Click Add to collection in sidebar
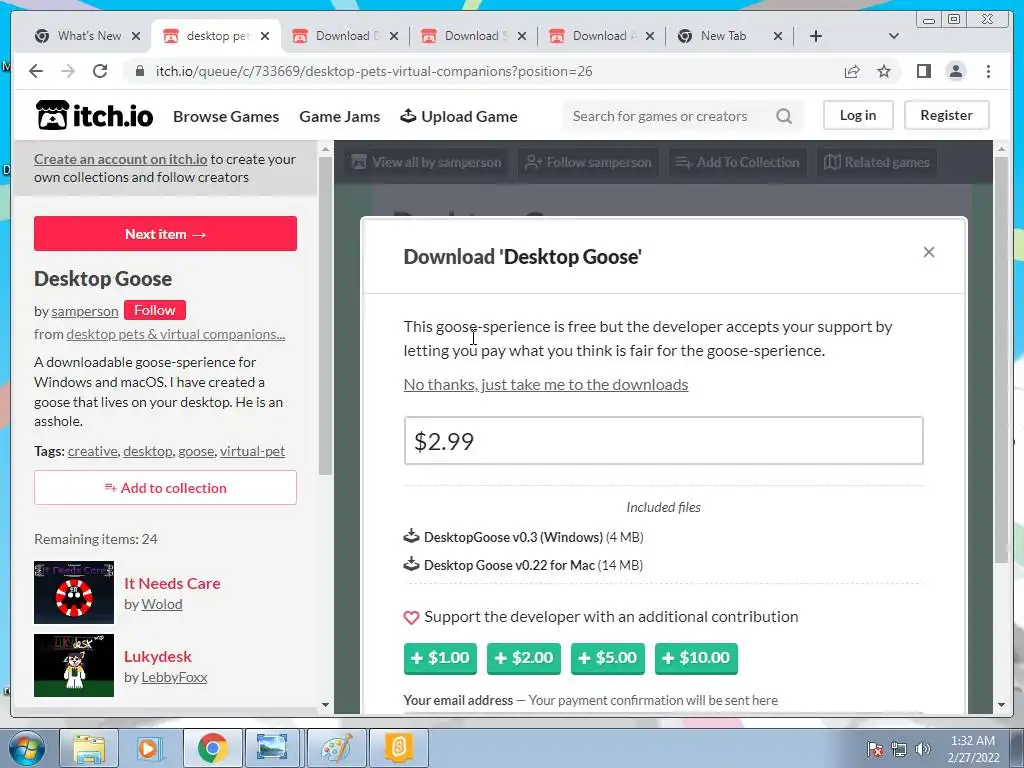Viewport: 1024px width, 768px height. coord(165,488)
